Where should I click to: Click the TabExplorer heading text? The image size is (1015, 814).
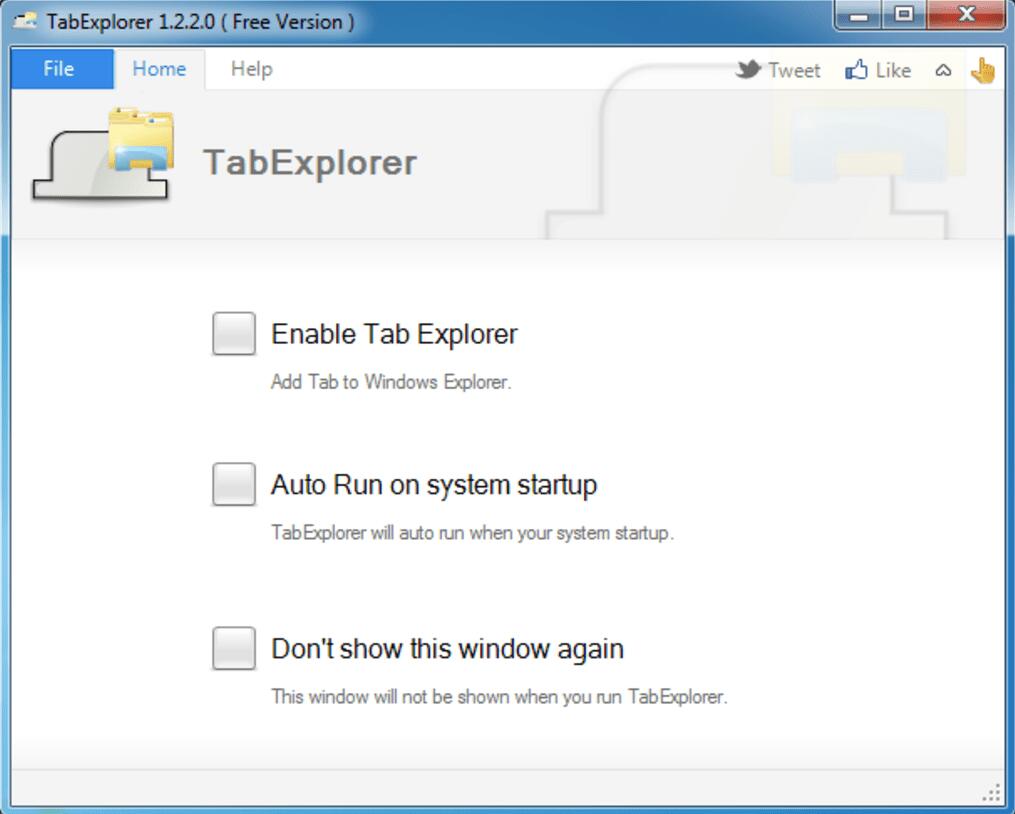310,163
